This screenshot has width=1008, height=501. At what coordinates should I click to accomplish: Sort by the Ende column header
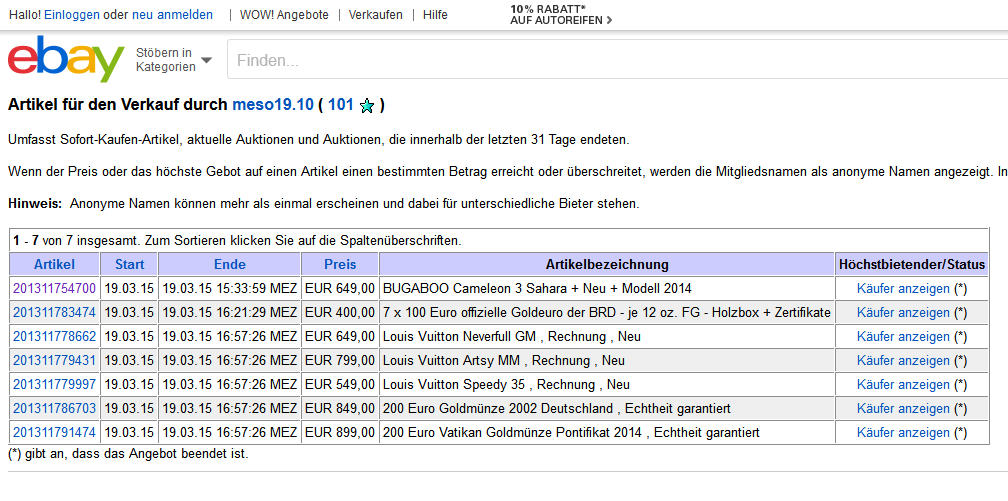pyautogui.click(x=230, y=264)
